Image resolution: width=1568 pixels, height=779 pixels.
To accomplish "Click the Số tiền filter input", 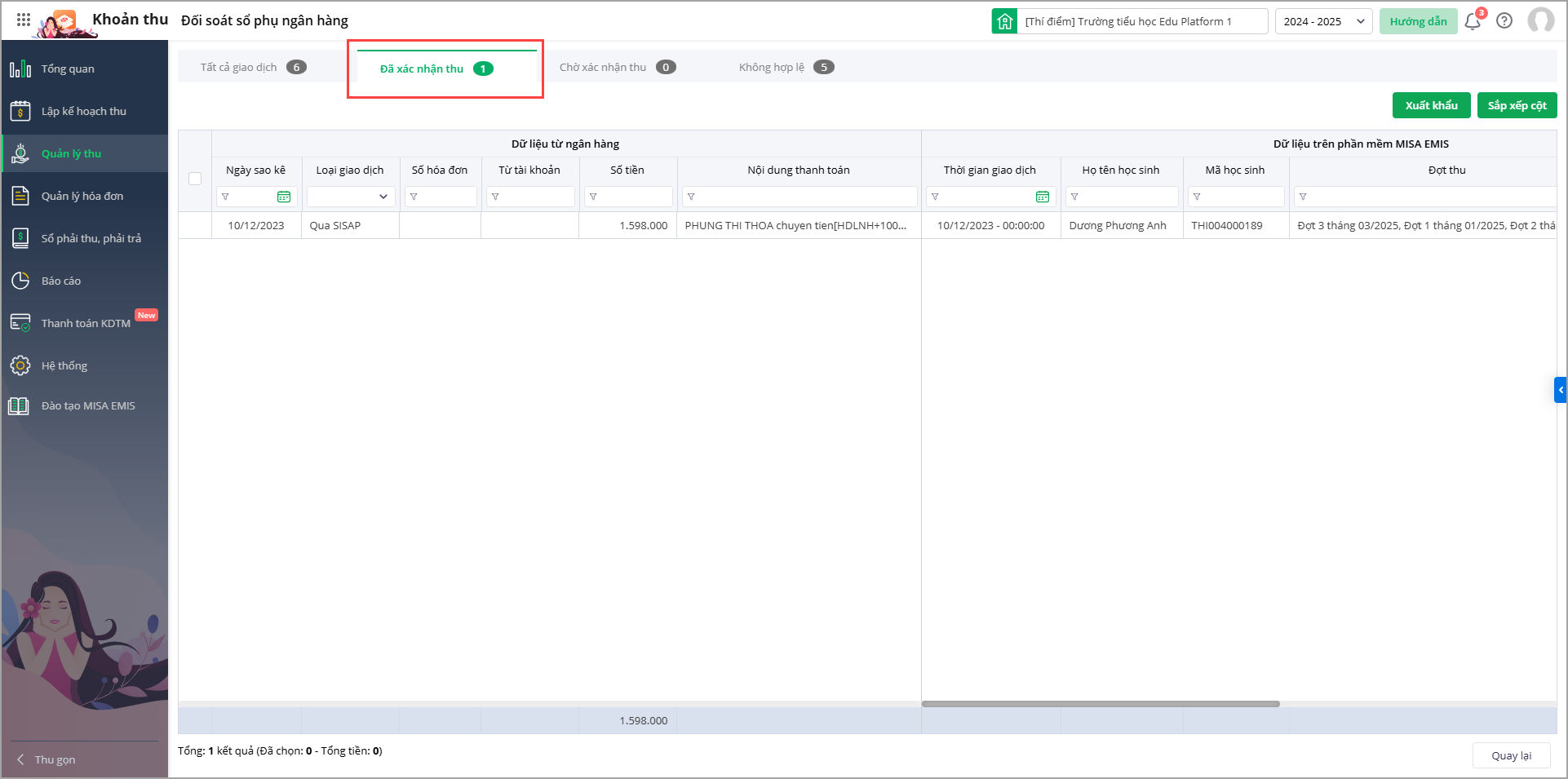I will pyautogui.click(x=628, y=197).
